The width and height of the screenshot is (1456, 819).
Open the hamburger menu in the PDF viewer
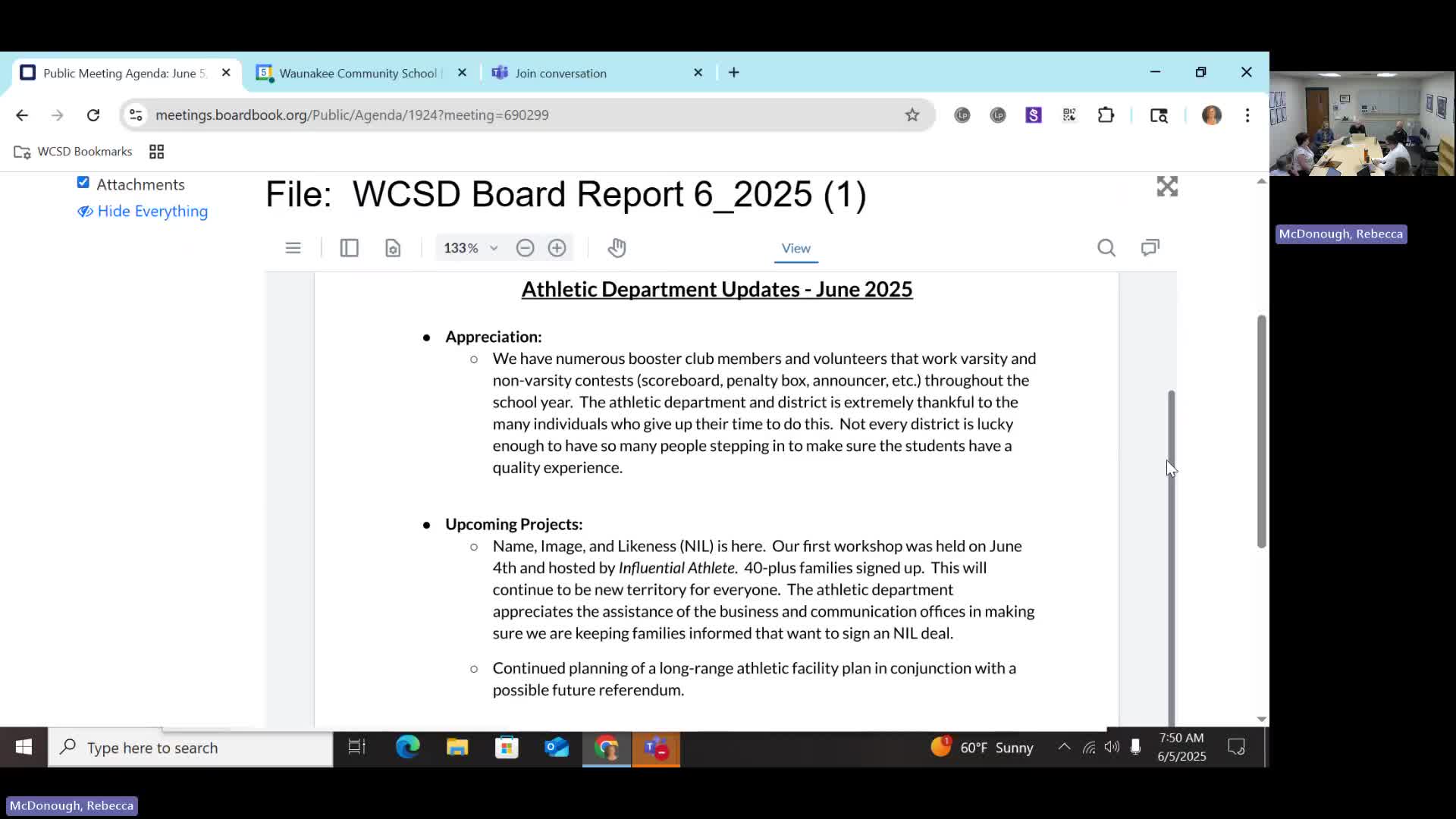pos(293,247)
